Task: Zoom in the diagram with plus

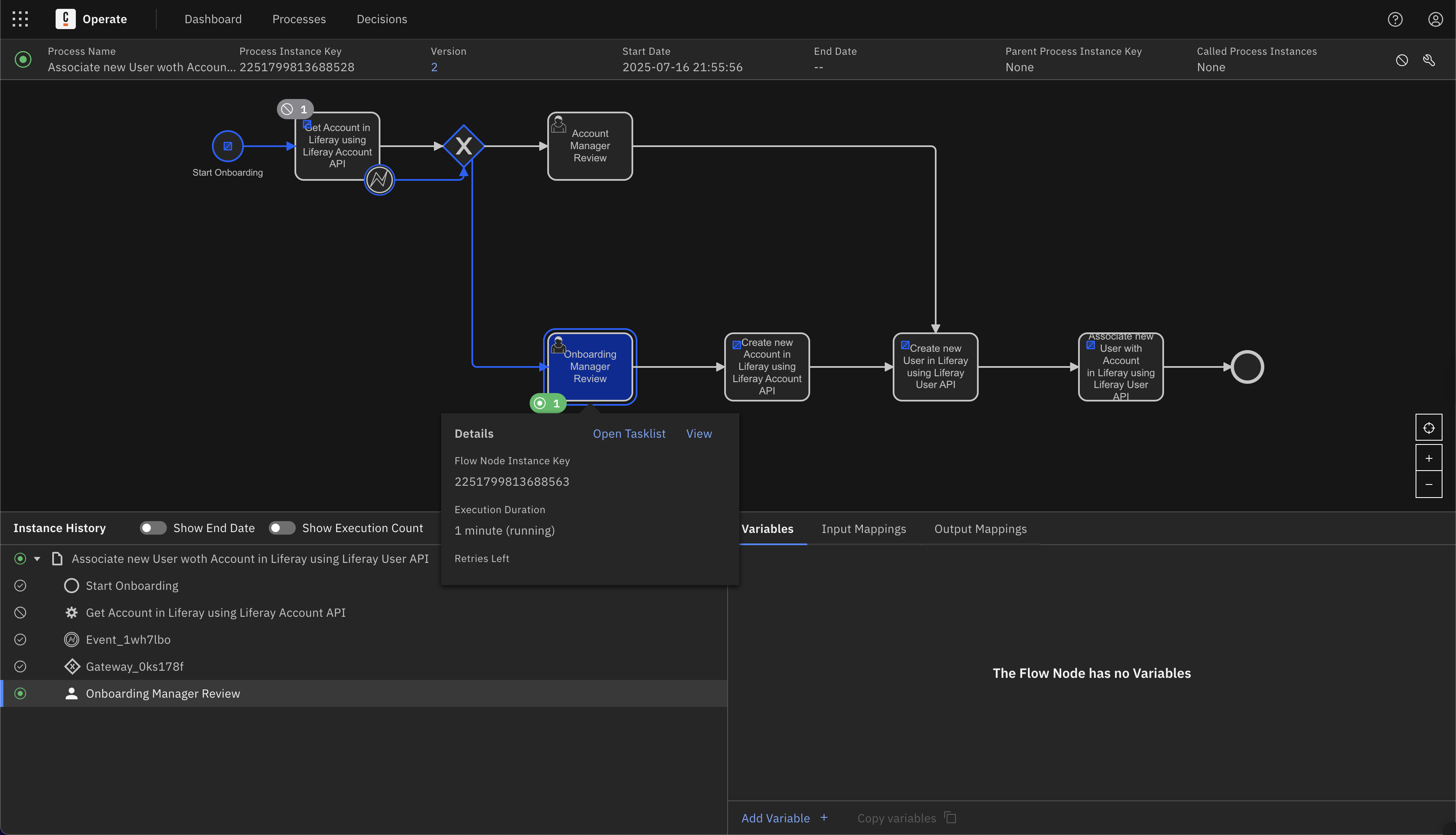Action: [x=1429, y=458]
